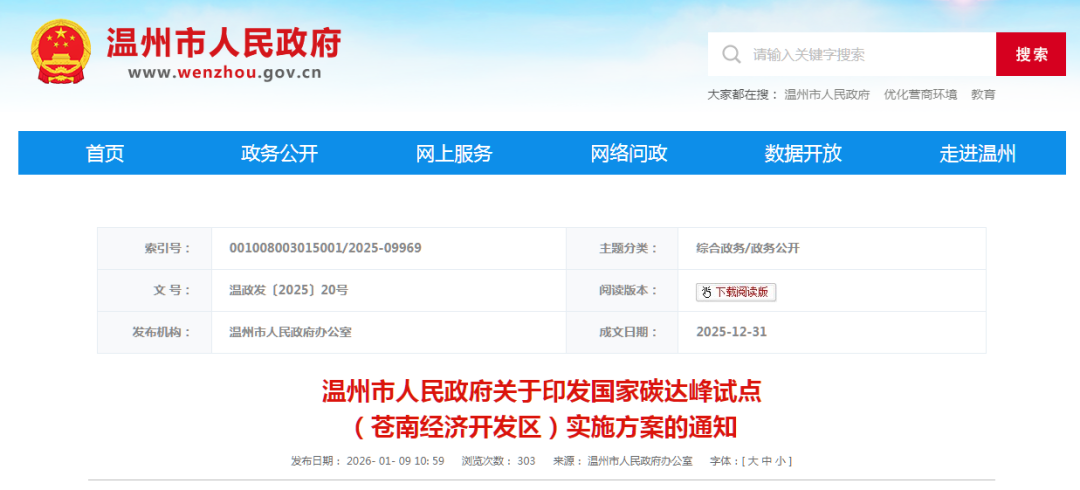Click the 温州市人民政府 site title in header
Screen dimensions: 1080x490
[224, 42]
